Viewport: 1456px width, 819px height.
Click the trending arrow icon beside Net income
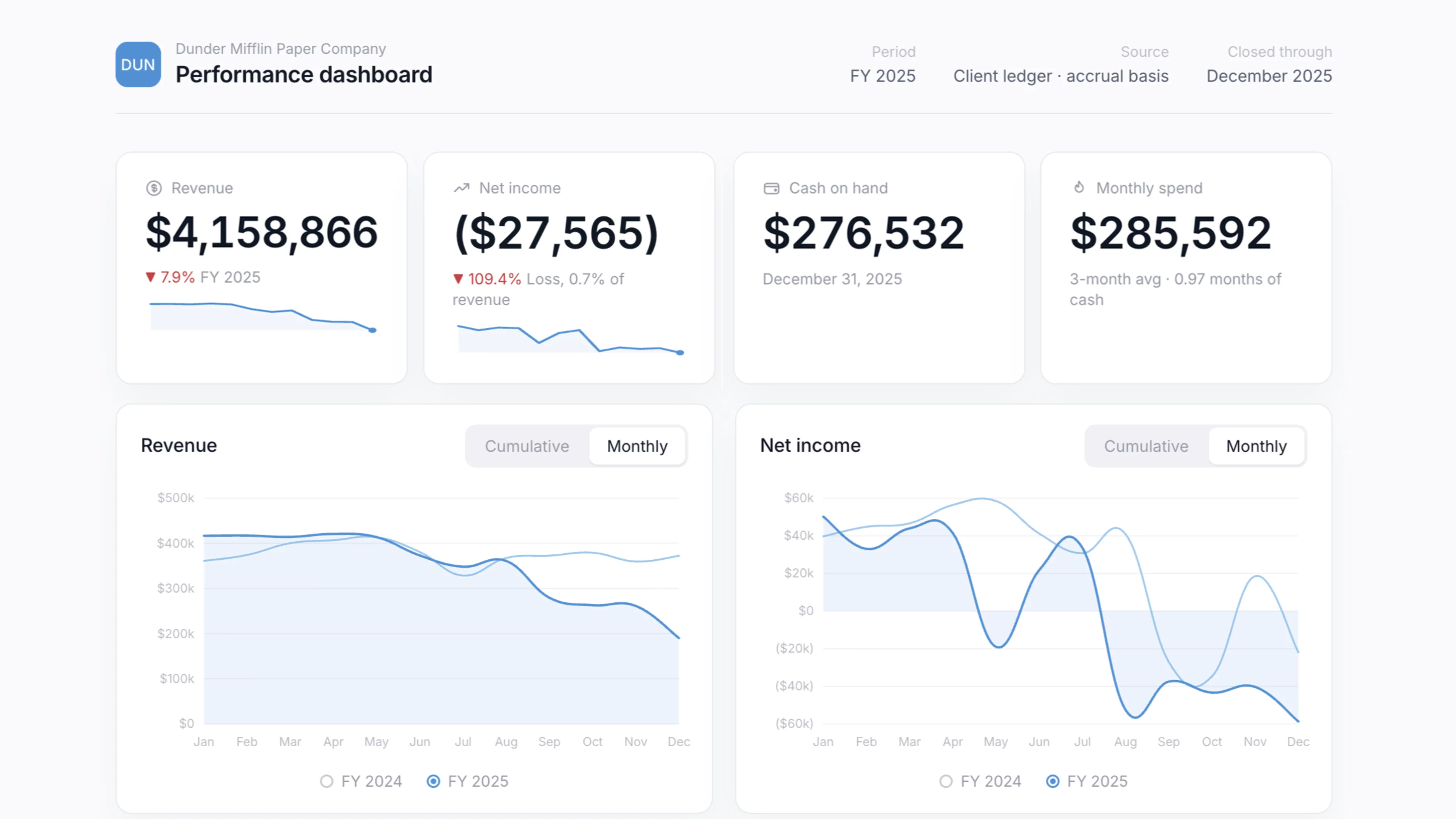tap(462, 188)
